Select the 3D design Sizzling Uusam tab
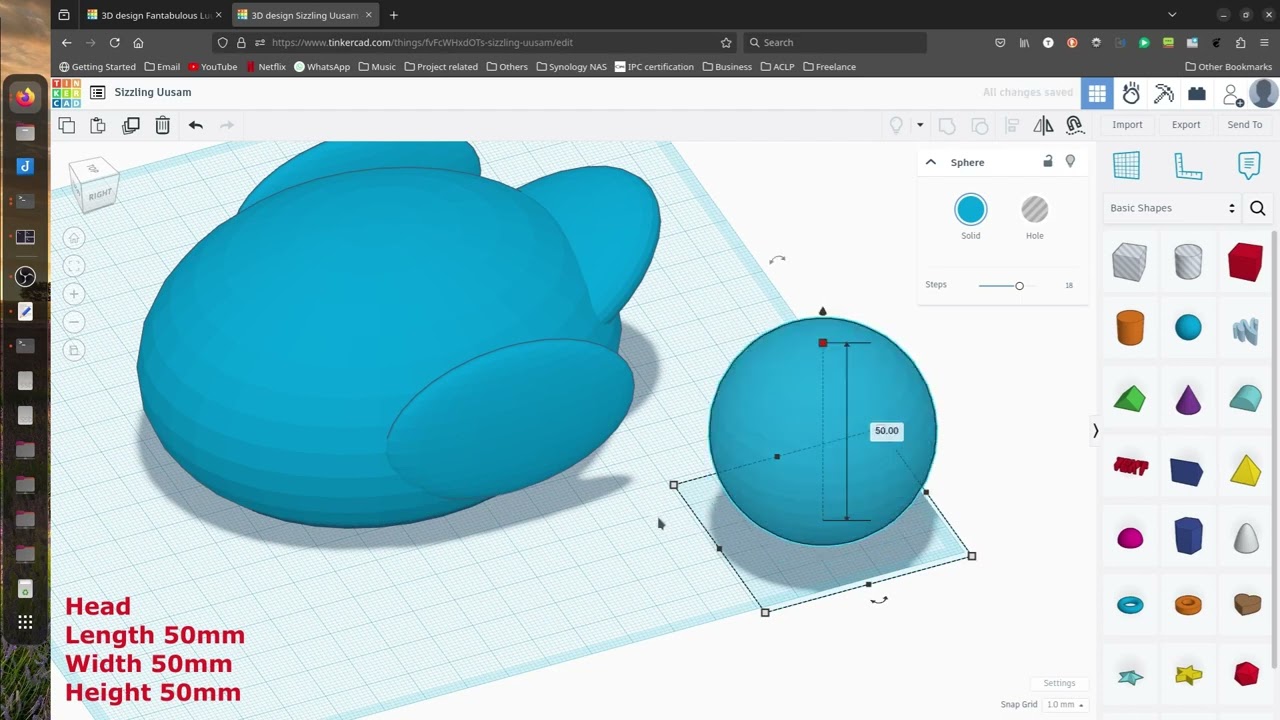The width and height of the screenshot is (1280, 720). [x=304, y=15]
